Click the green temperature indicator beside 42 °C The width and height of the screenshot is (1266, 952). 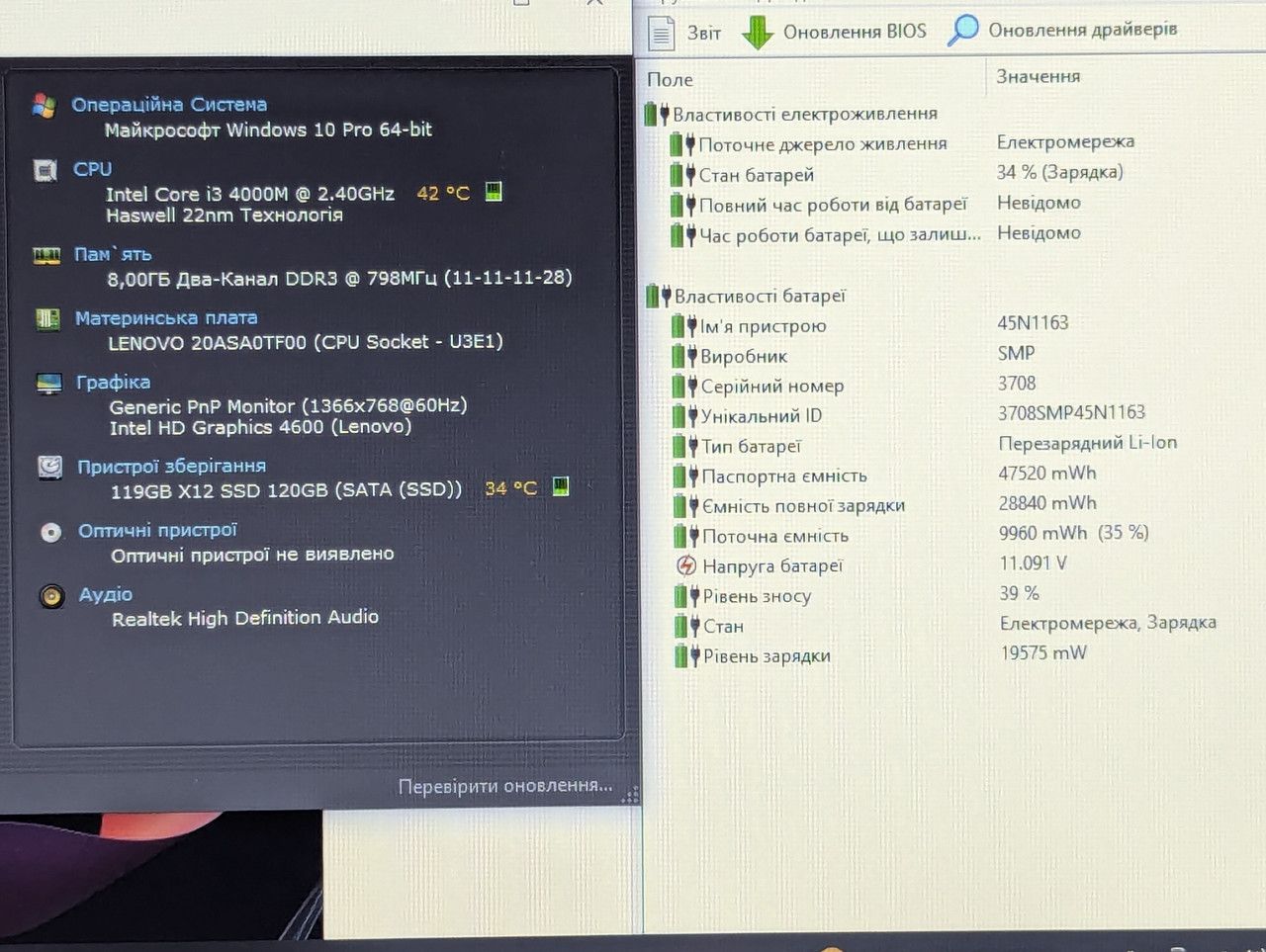coord(494,192)
